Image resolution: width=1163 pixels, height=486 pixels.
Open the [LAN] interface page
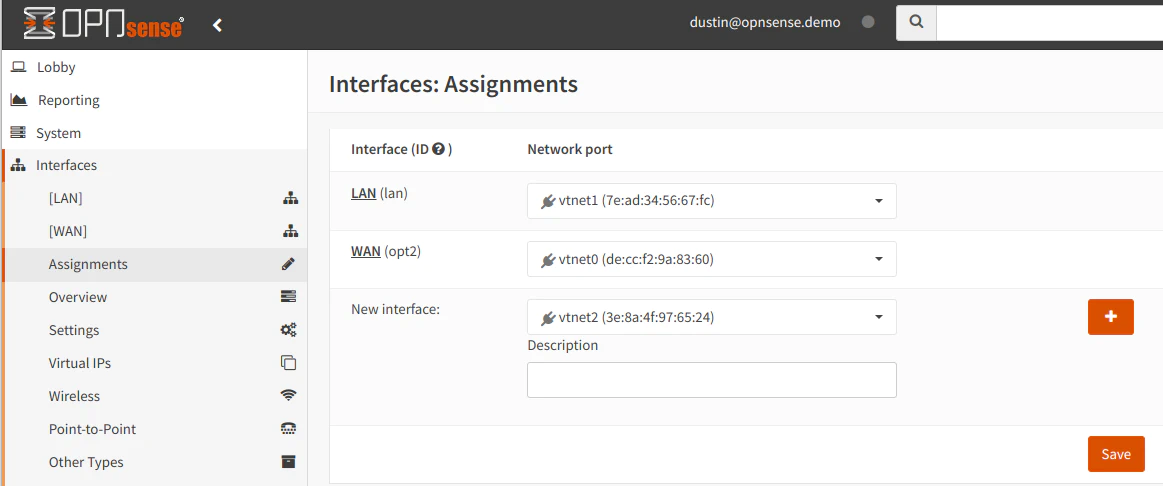[66, 198]
